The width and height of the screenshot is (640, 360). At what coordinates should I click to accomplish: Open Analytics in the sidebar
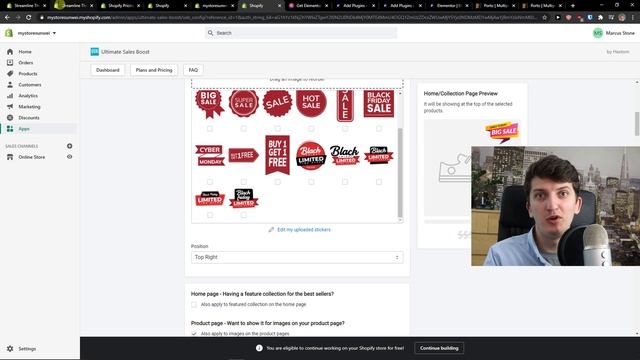coord(28,96)
